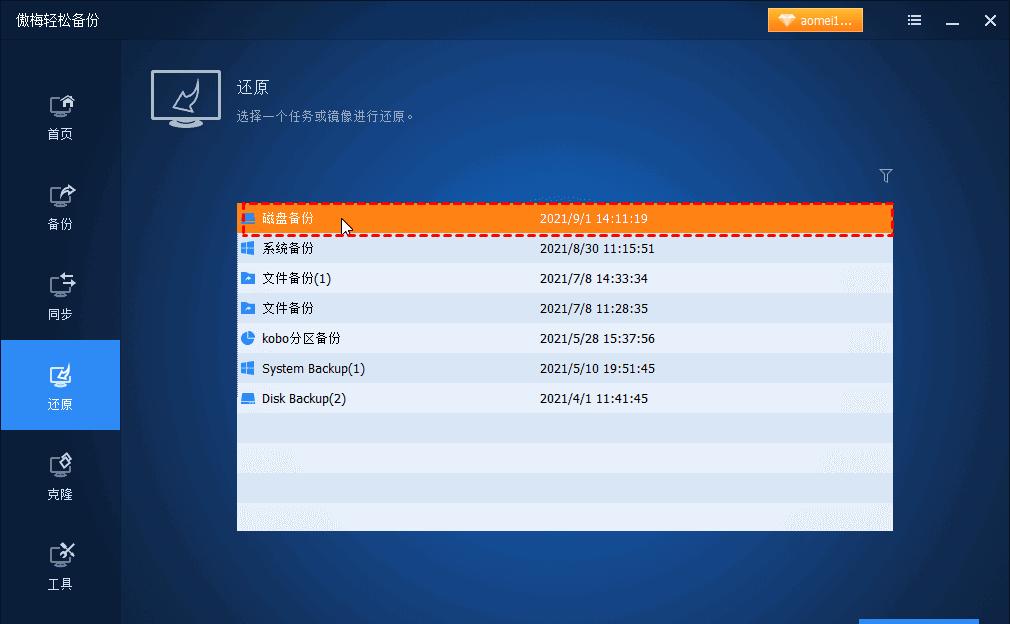Select the System Backup(1) task name
This screenshot has width=1010, height=624.
(x=313, y=368)
